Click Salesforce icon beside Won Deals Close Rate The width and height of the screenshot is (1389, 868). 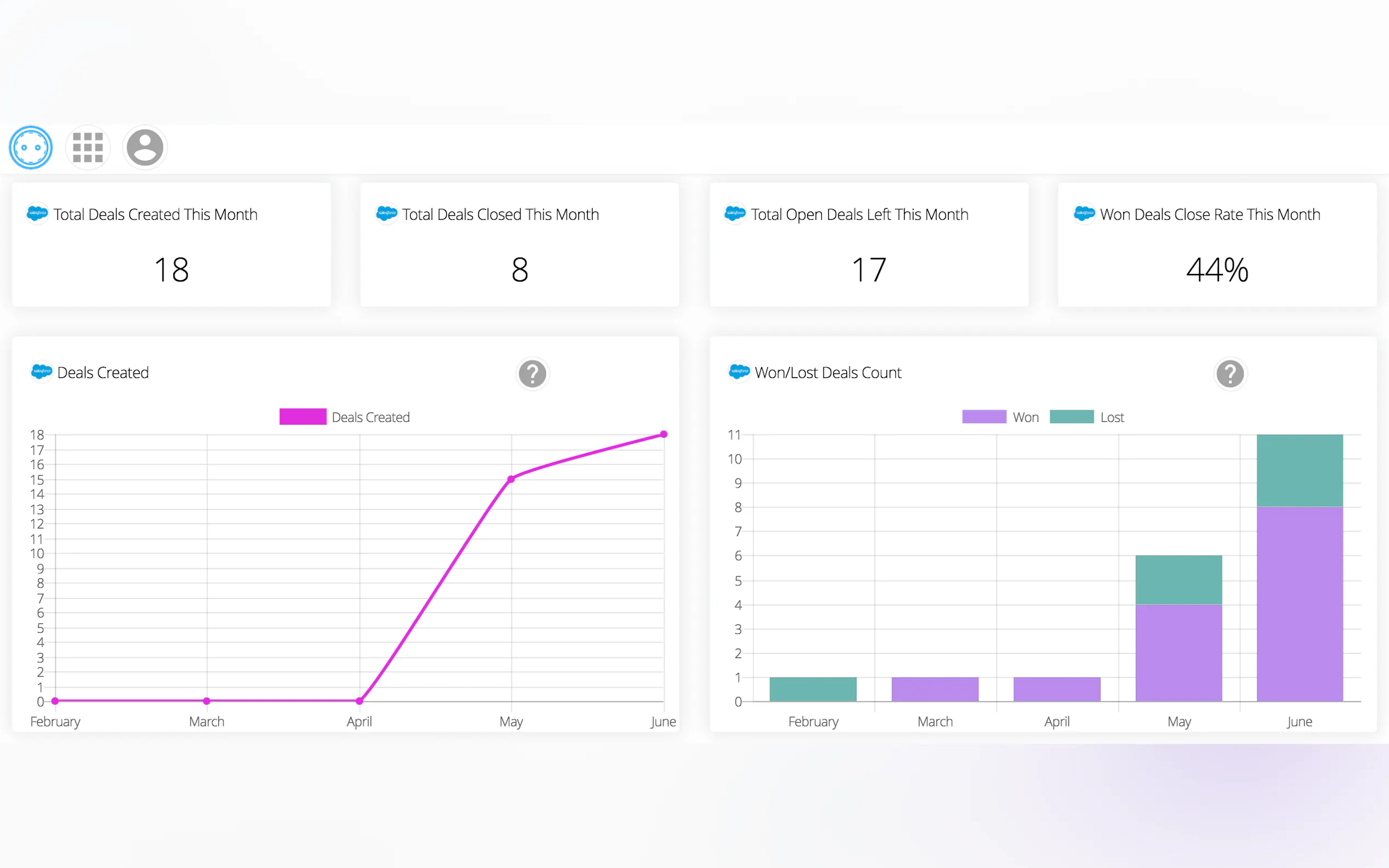(1084, 214)
